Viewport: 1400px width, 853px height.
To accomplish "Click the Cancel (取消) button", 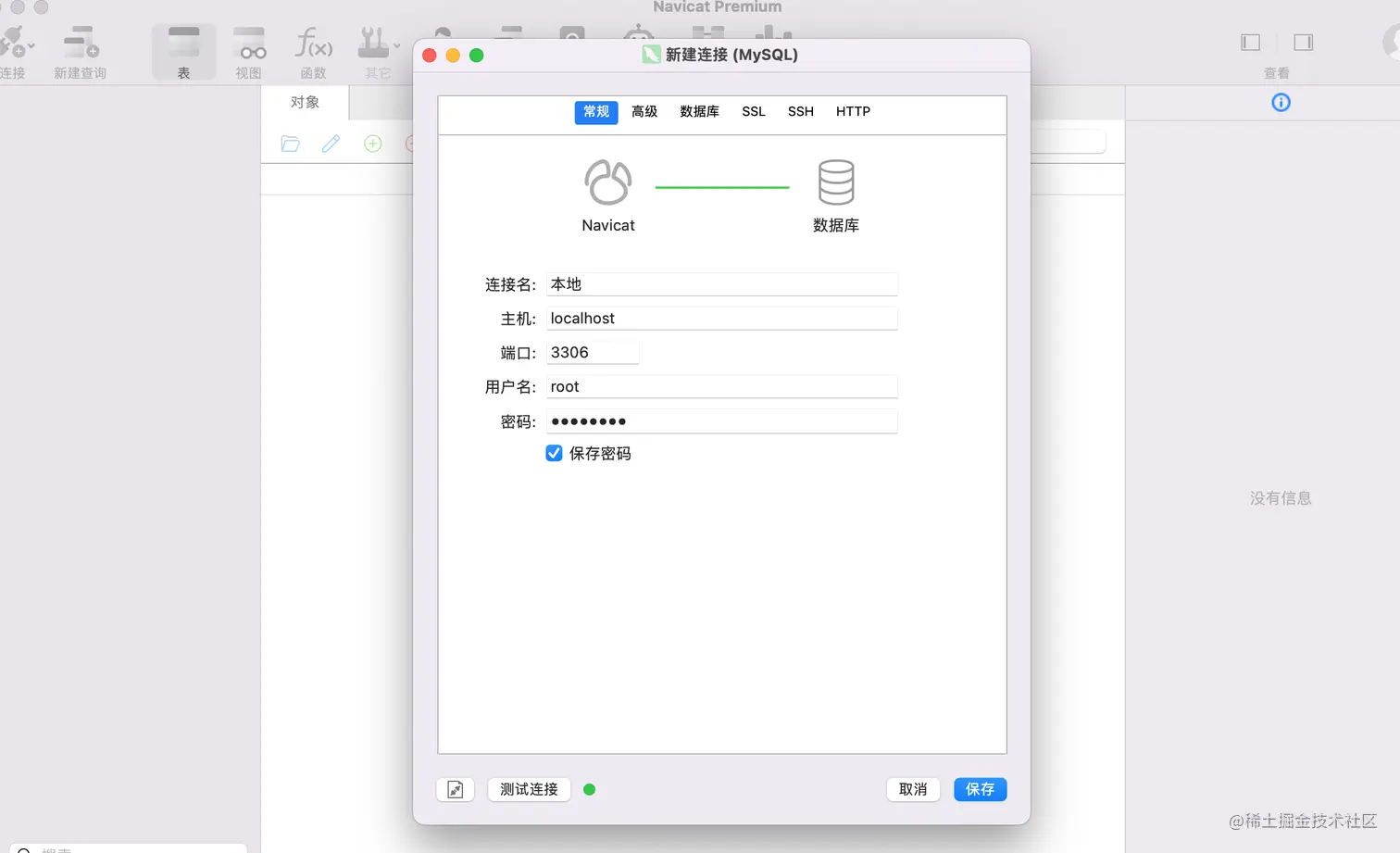I will click(913, 790).
